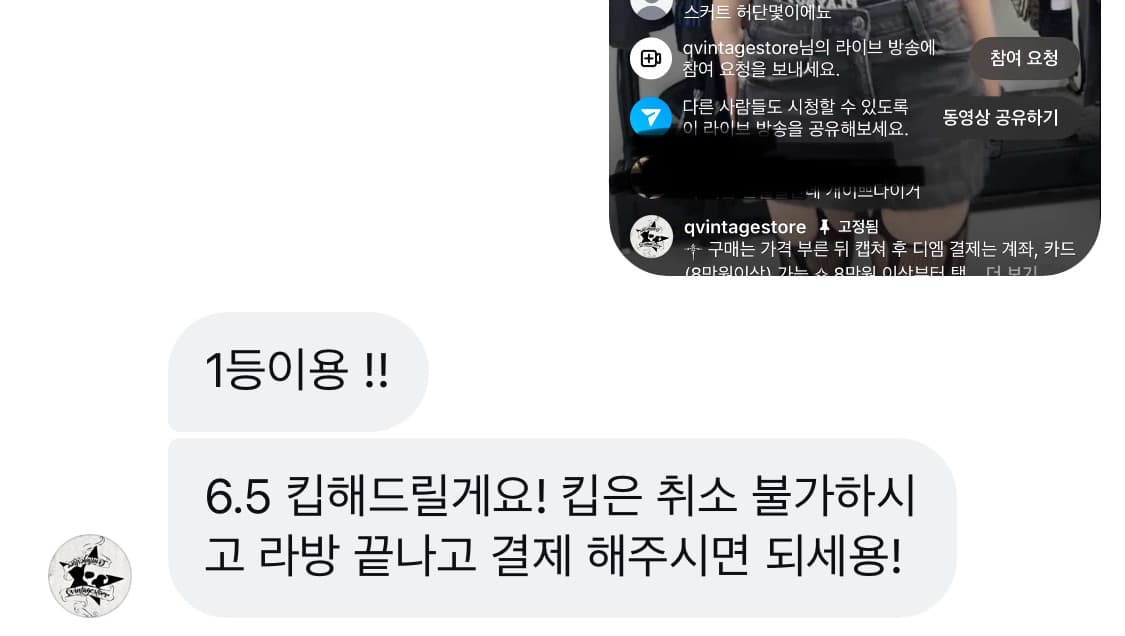Open qvintagestore avatar in pinned comment

tap(651, 236)
